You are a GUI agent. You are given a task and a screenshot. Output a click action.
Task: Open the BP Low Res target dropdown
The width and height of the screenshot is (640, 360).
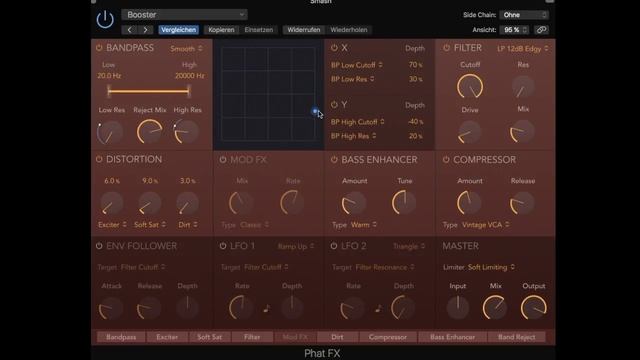click(353, 79)
